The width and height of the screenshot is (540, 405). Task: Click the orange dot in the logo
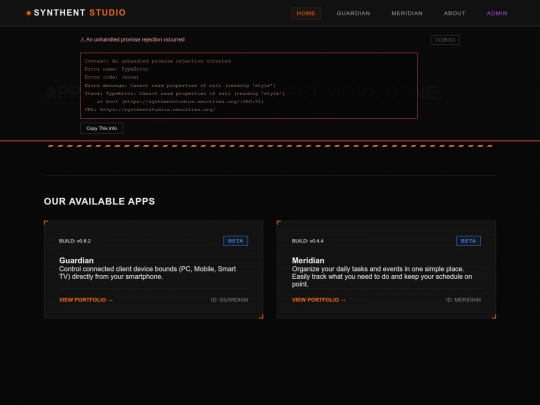click(x=29, y=13)
